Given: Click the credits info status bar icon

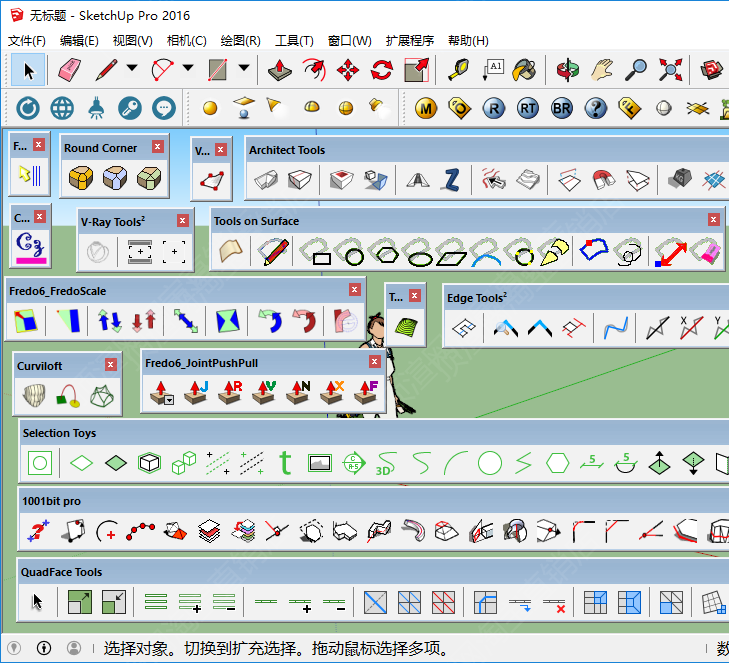Looking at the screenshot, I should click(x=44, y=648).
